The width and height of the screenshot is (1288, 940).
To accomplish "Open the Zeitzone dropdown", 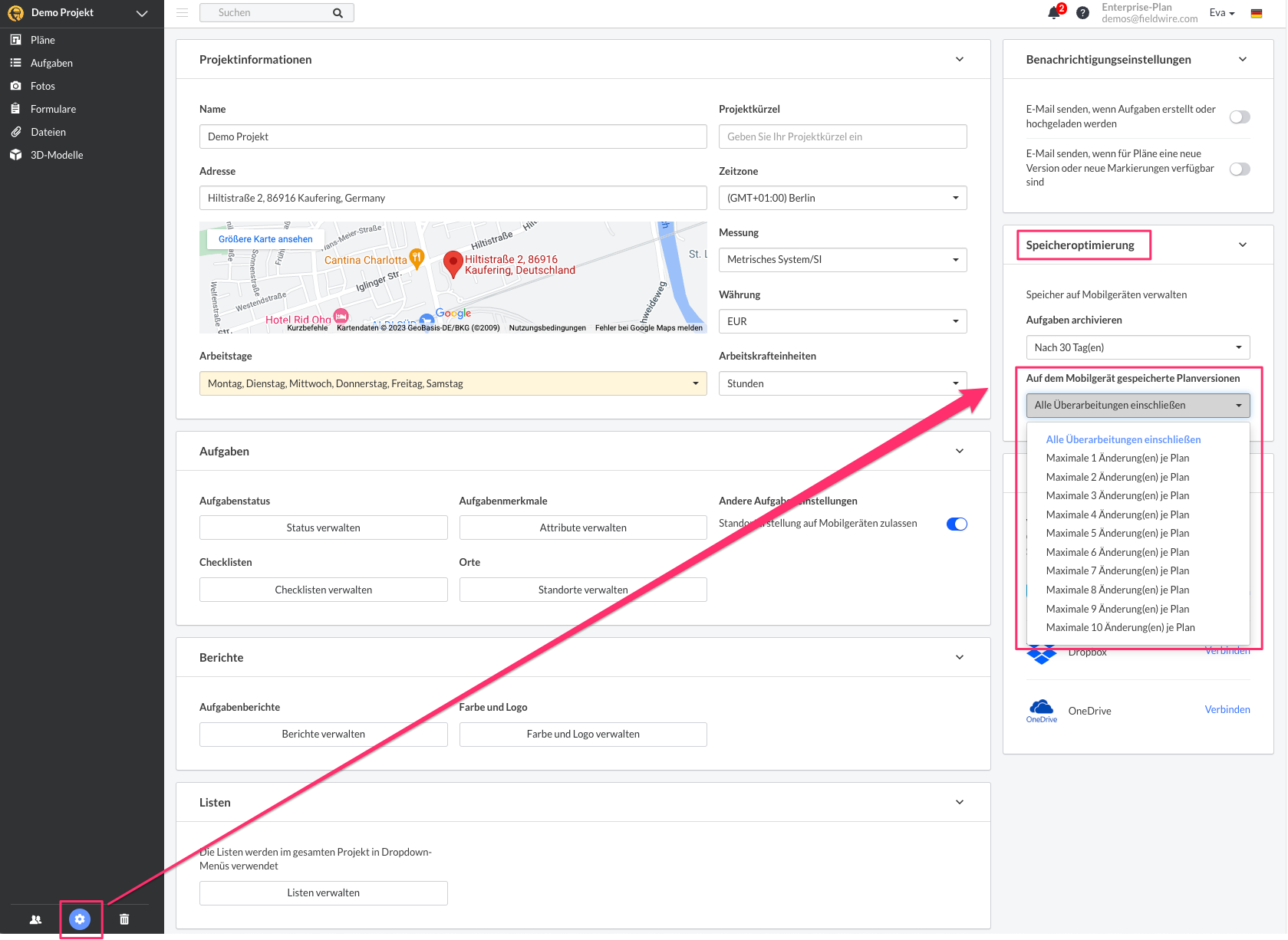I will [x=842, y=198].
